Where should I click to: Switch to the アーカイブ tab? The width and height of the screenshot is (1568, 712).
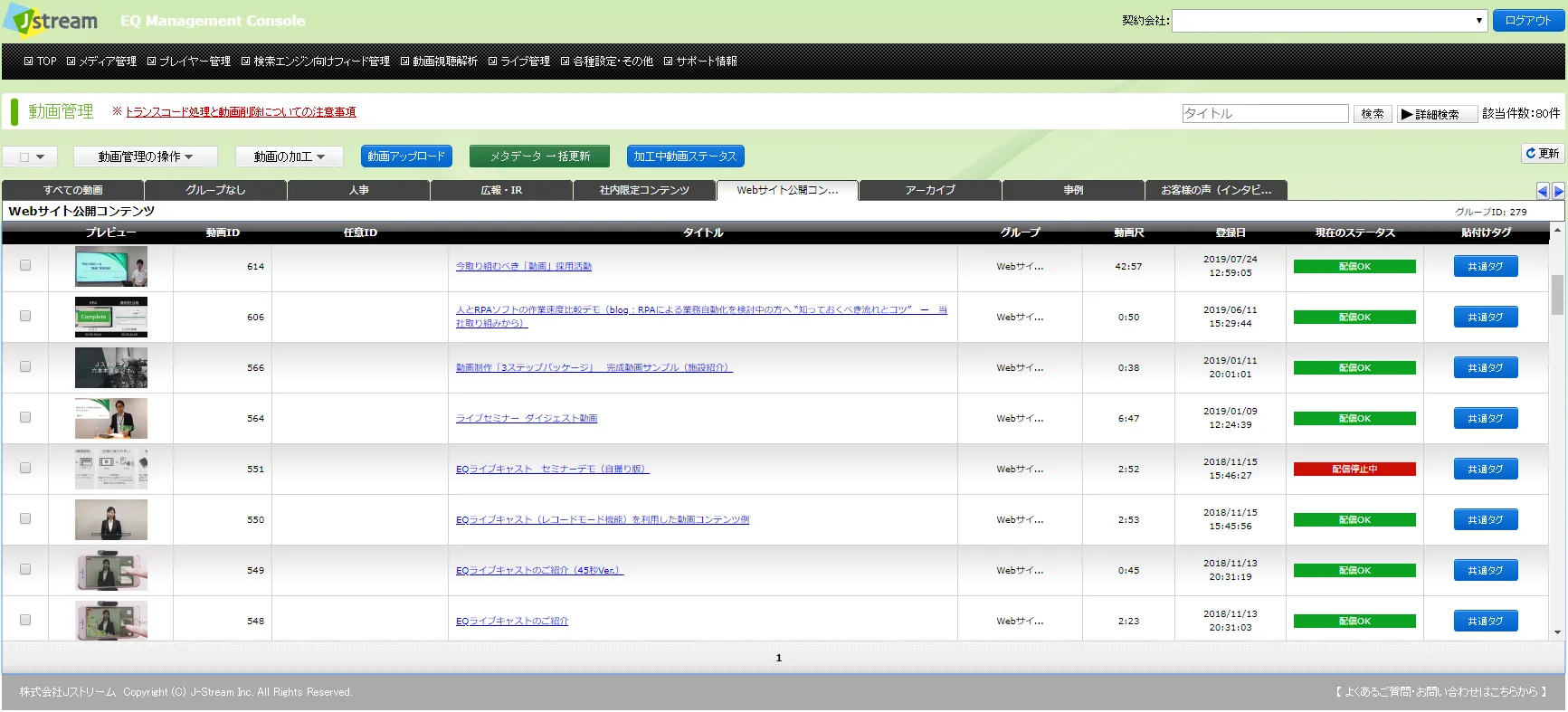[930, 190]
